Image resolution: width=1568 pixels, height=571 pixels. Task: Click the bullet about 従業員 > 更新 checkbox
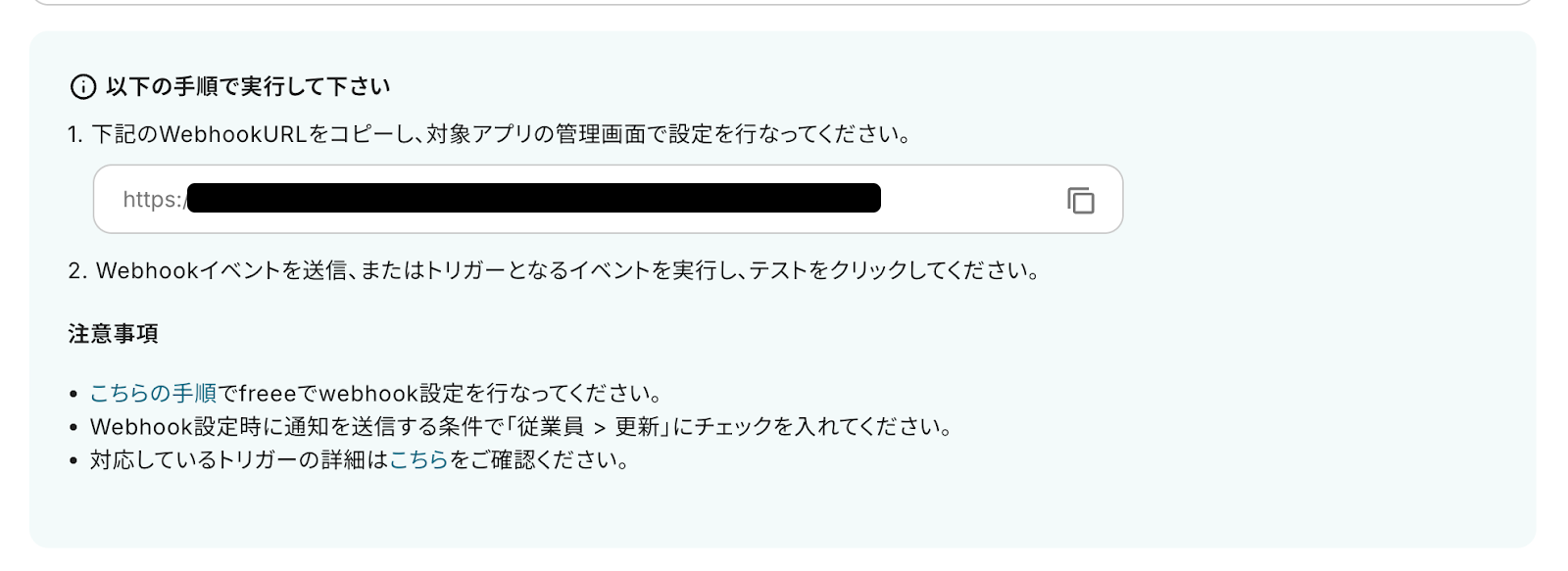pyautogui.click(x=519, y=427)
